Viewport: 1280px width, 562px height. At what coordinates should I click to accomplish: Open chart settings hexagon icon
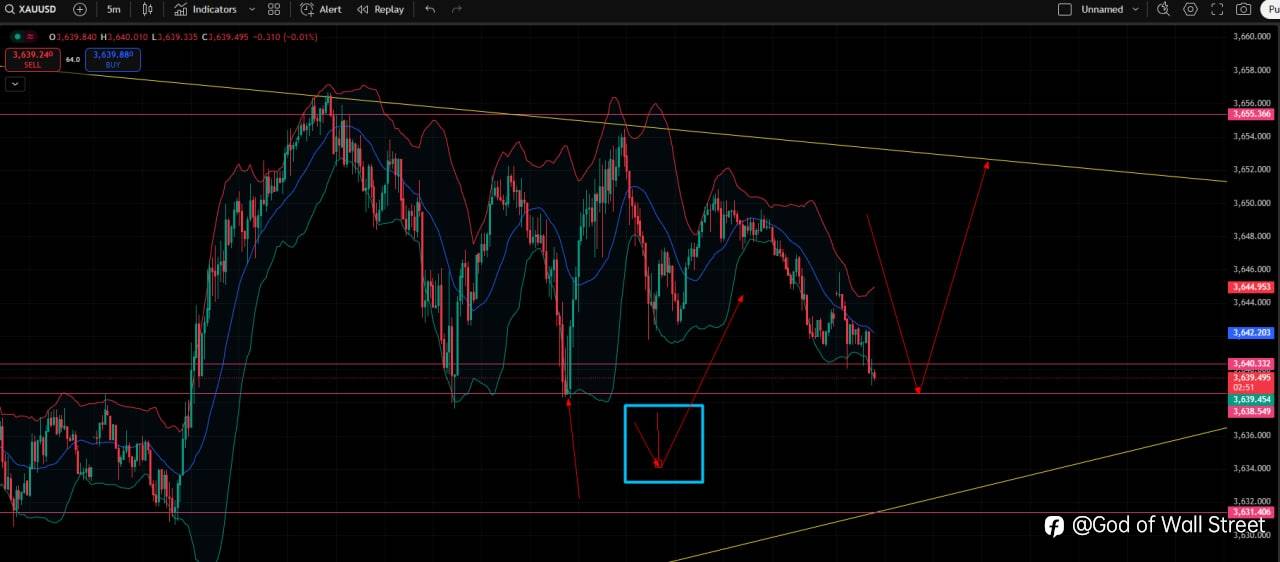coord(1190,9)
